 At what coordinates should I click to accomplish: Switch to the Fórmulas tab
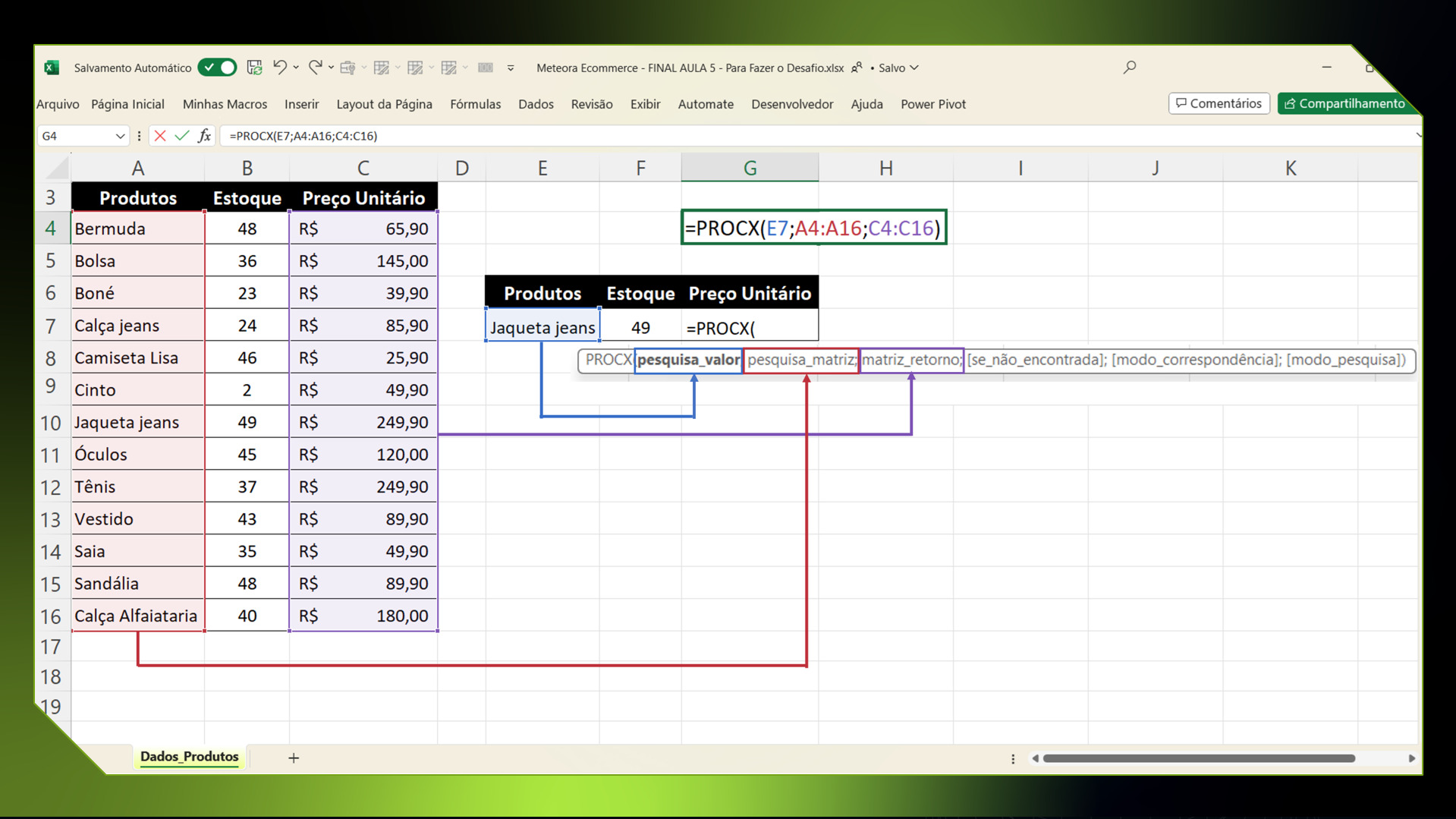point(475,104)
